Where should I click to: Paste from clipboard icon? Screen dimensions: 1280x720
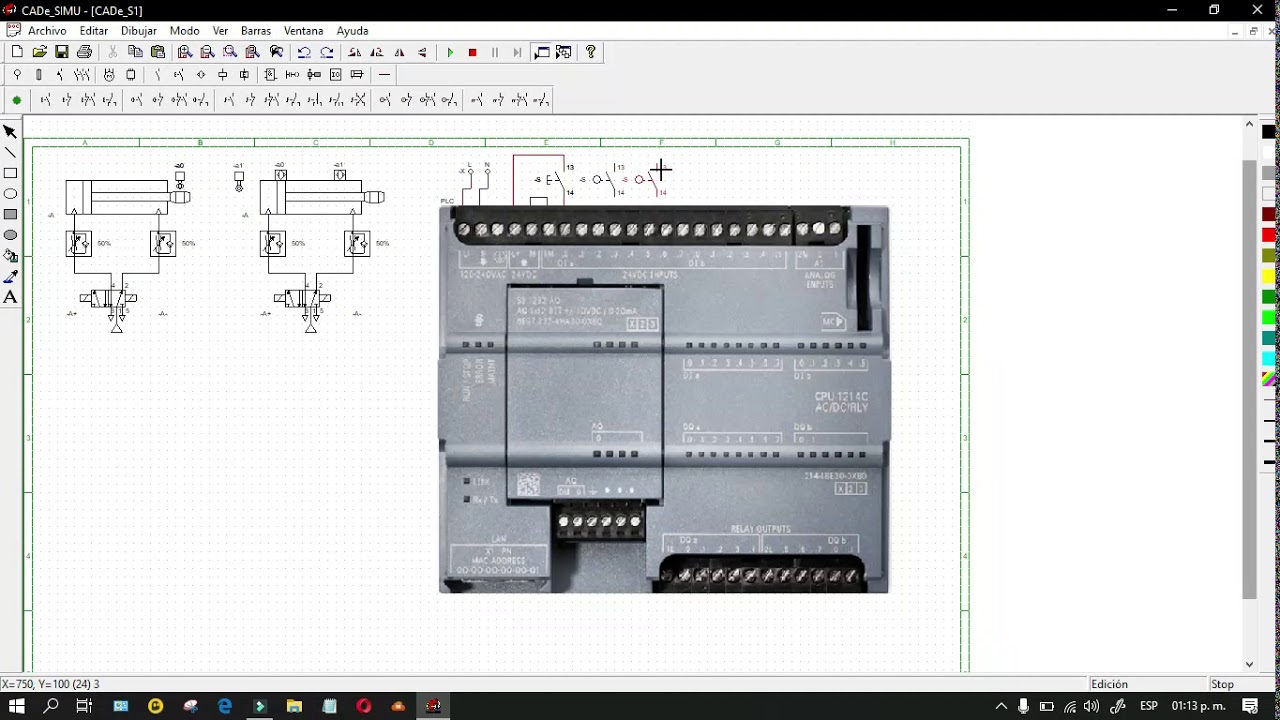coord(158,52)
